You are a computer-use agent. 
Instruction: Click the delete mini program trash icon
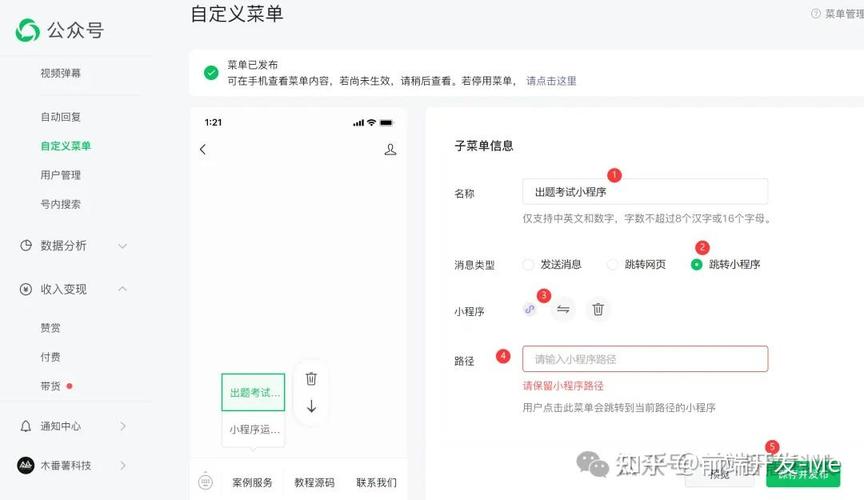[598, 309]
